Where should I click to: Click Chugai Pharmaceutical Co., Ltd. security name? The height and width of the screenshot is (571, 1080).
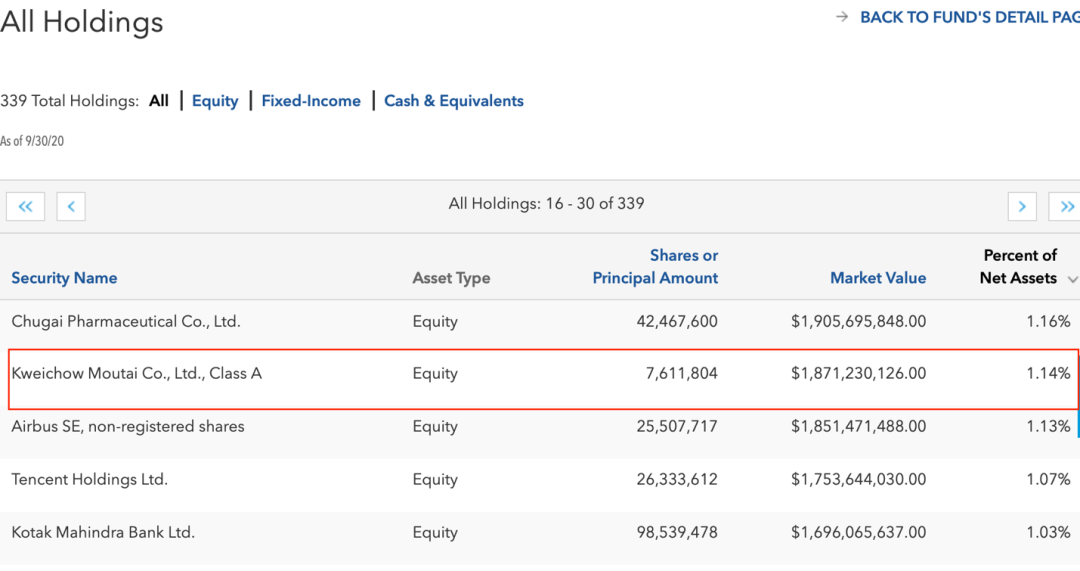[x=126, y=322]
